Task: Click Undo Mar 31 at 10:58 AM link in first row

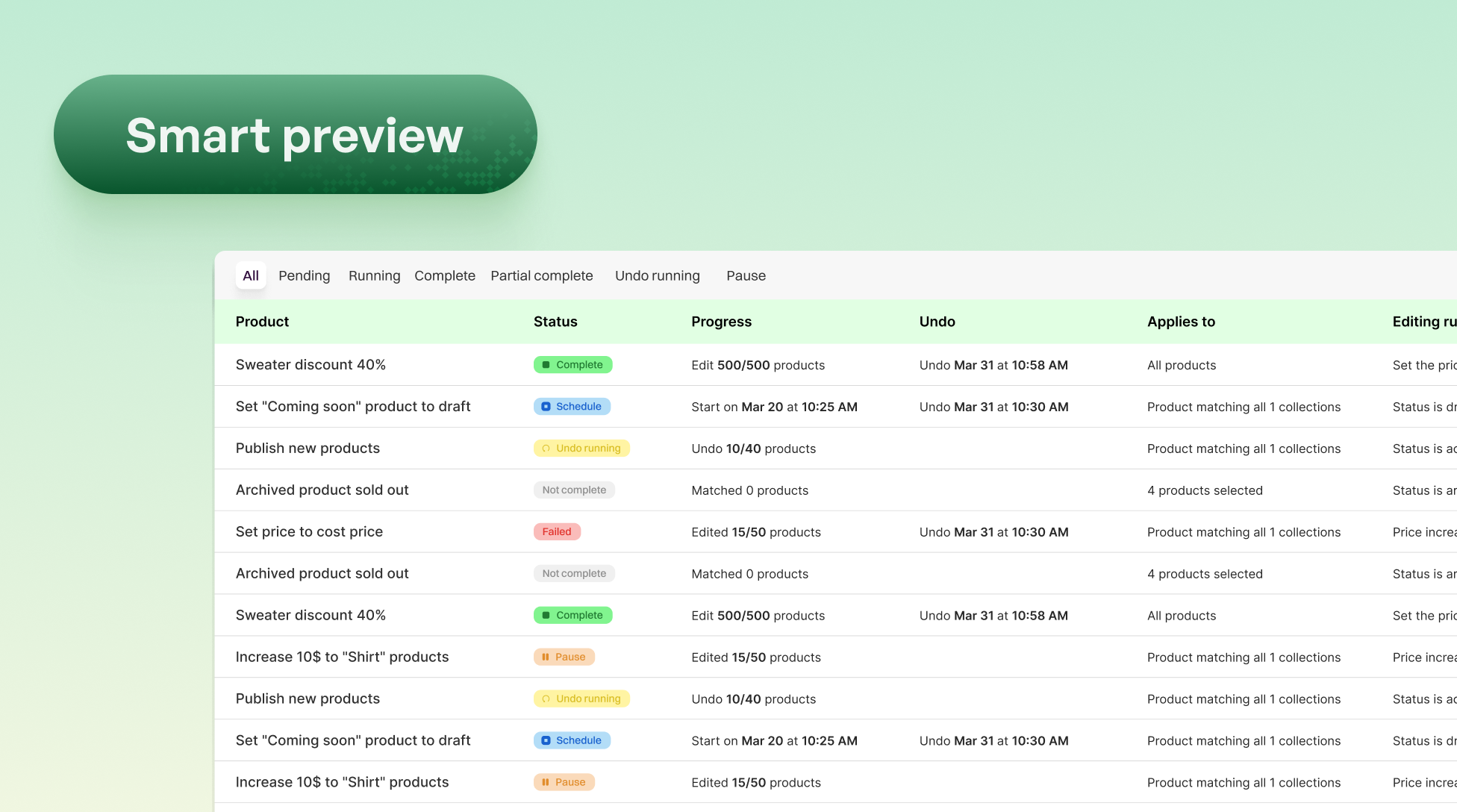Action: click(x=993, y=365)
